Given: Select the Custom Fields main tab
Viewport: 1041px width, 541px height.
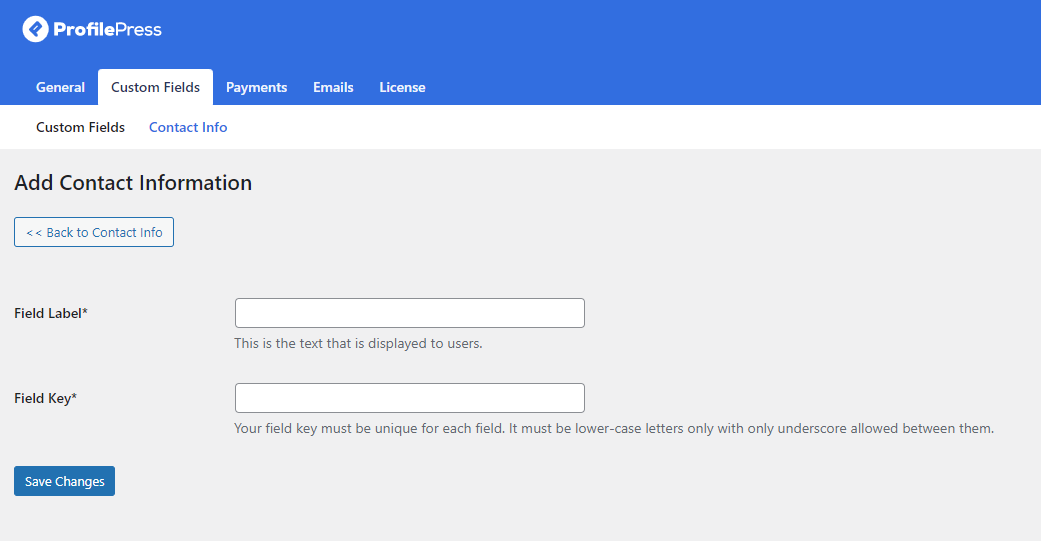Looking at the screenshot, I should pyautogui.click(x=155, y=87).
